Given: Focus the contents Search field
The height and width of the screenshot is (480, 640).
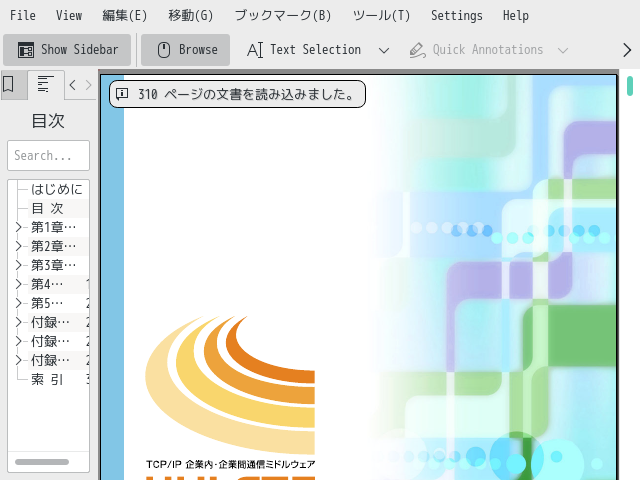Looking at the screenshot, I should click(x=48, y=156).
